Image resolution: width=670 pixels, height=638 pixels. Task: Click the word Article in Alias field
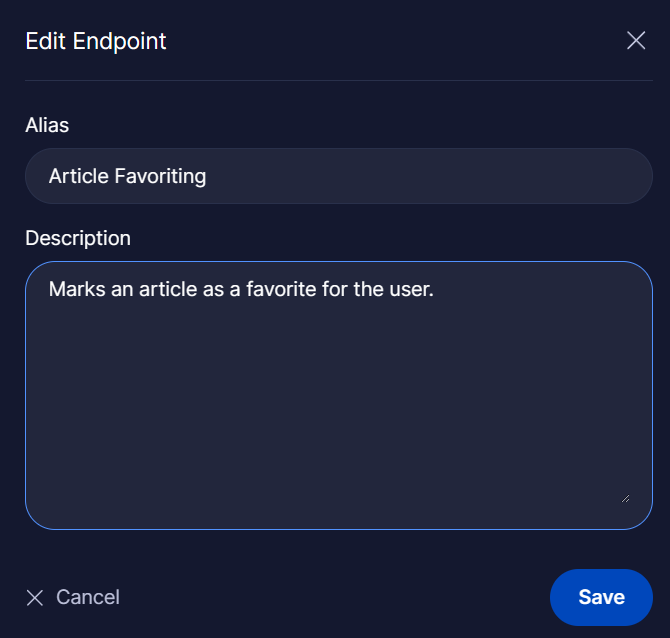coord(78,177)
